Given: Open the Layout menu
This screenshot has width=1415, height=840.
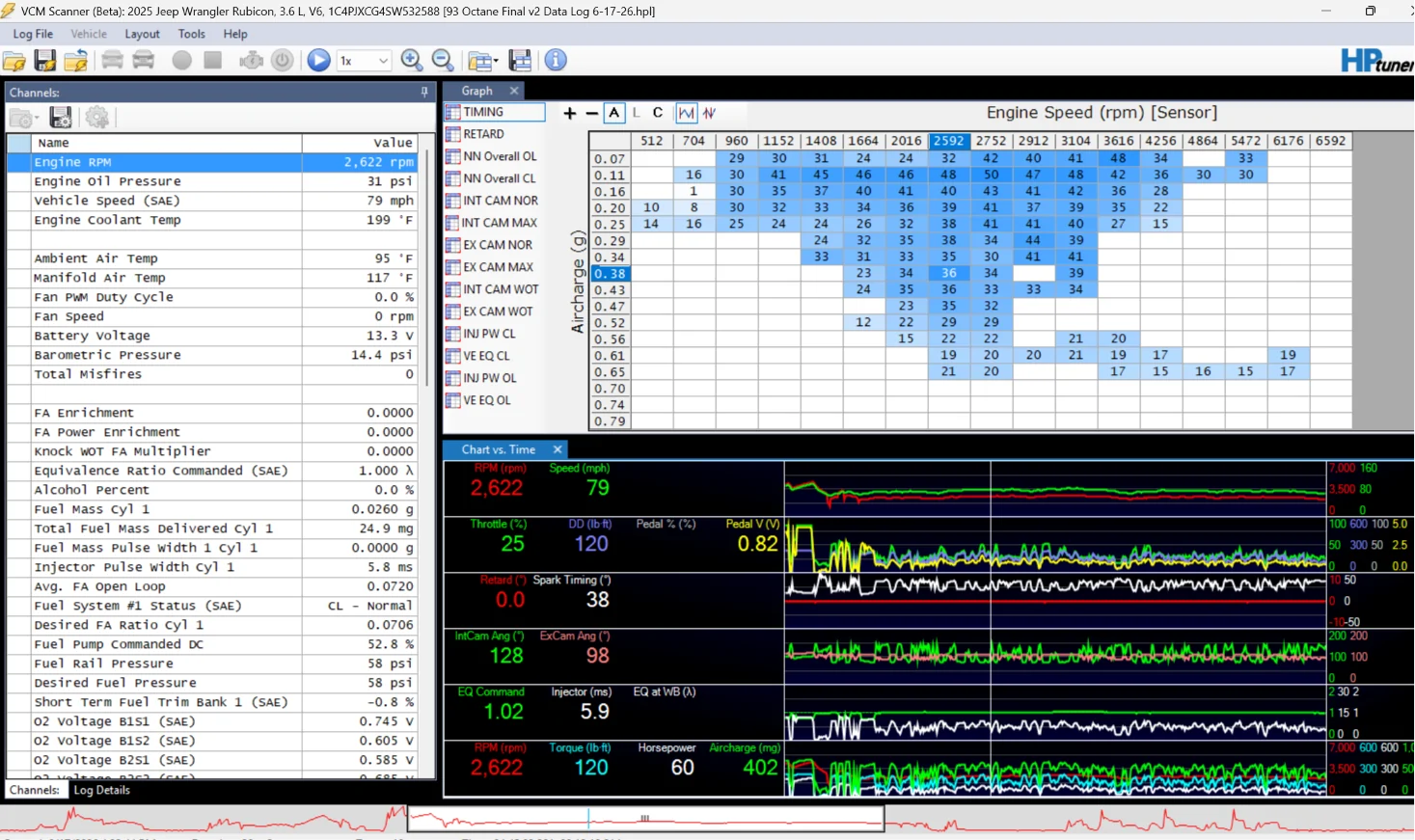Looking at the screenshot, I should 142,34.
